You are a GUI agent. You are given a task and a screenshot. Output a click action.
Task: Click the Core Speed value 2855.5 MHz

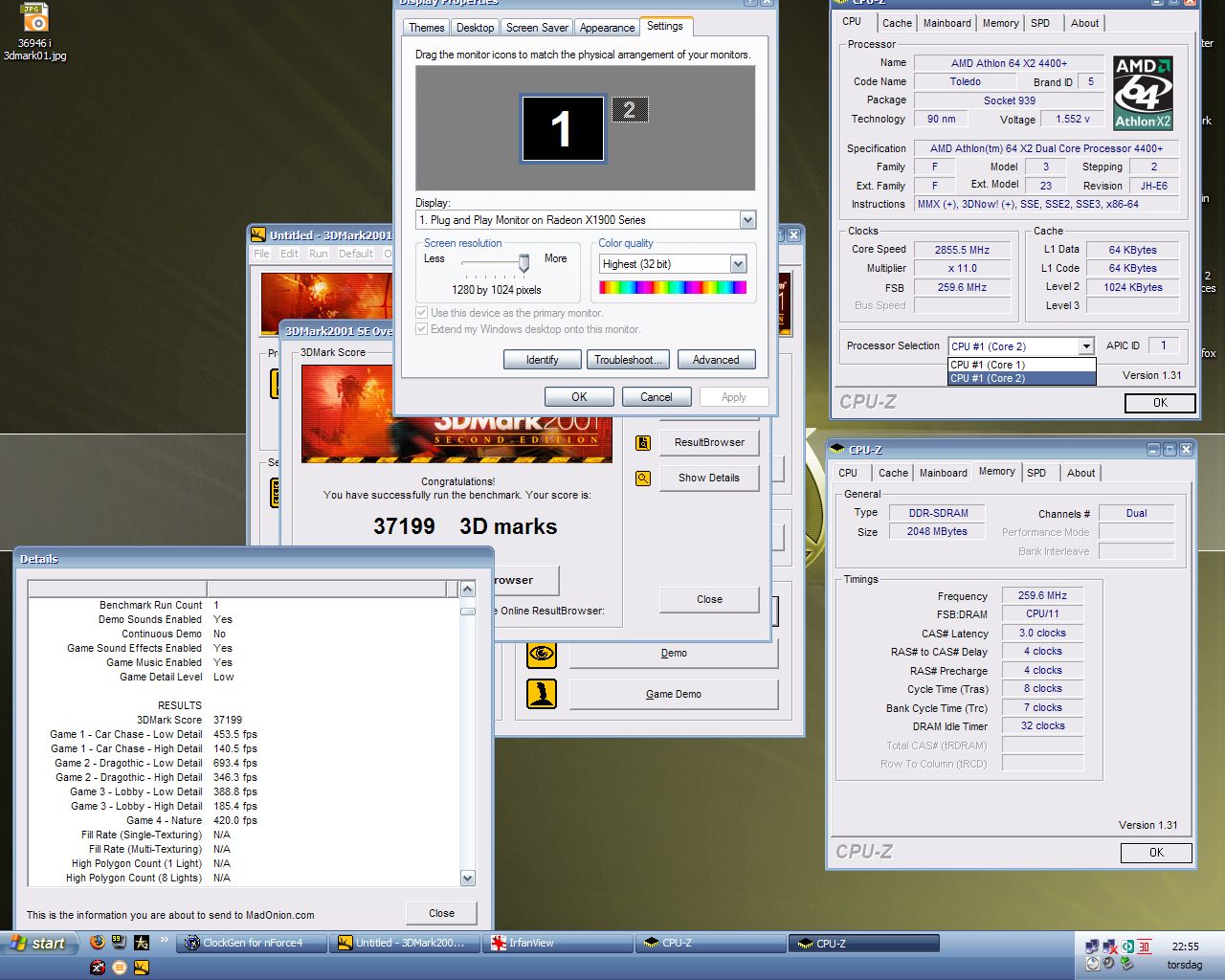pyautogui.click(x=962, y=250)
